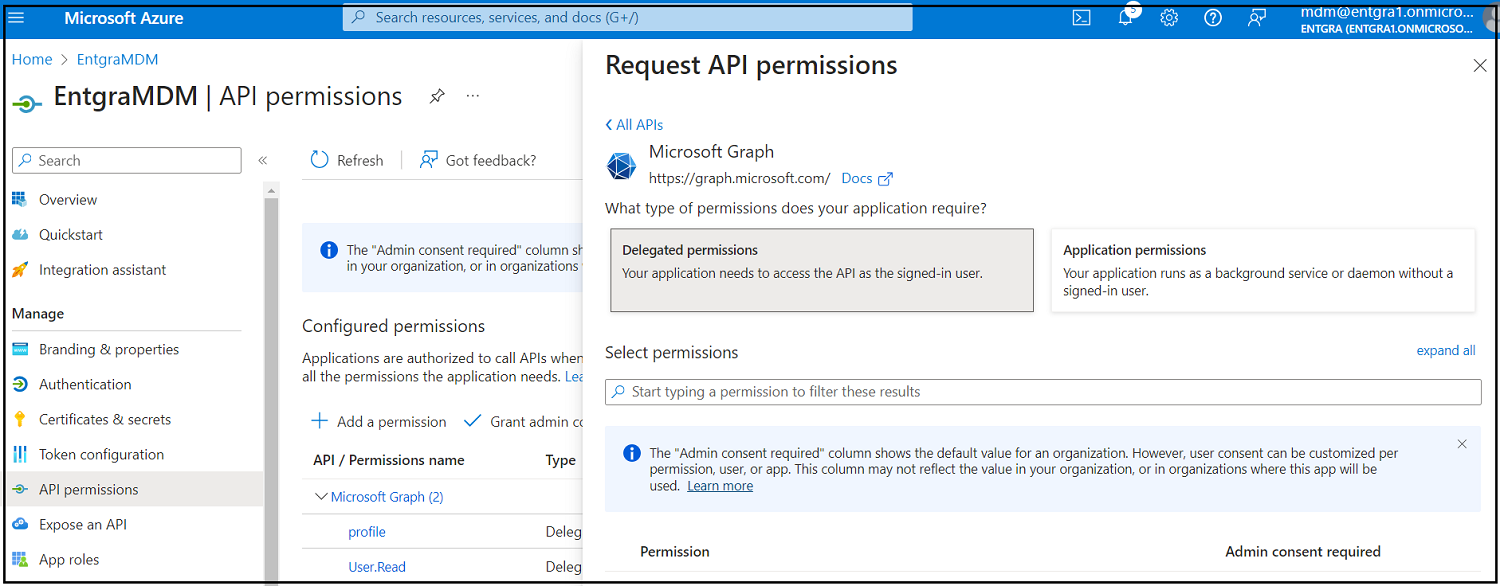The height and width of the screenshot is (586, 1500).
Task: Go back to All APIs
Action: (x=634, y=125)
